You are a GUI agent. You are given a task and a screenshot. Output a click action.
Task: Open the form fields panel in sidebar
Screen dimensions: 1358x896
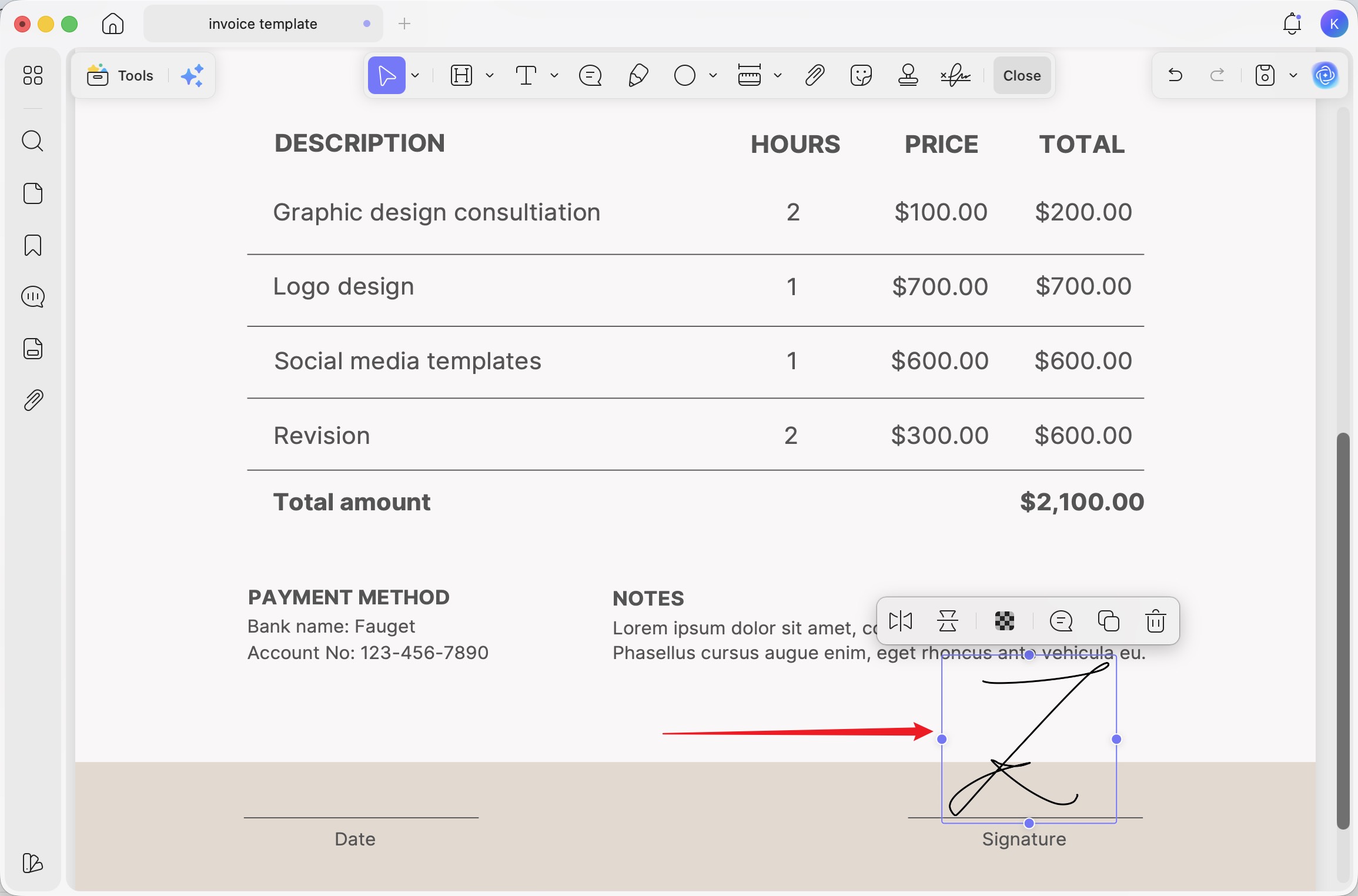pyautogui.click(x=33, y=349)
